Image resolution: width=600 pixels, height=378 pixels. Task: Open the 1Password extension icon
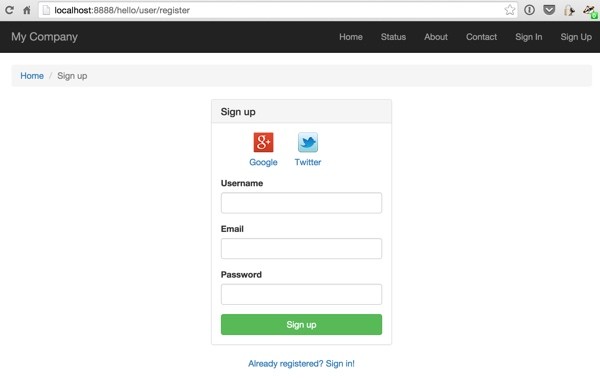pyautogui.click(x=529, y=10)
